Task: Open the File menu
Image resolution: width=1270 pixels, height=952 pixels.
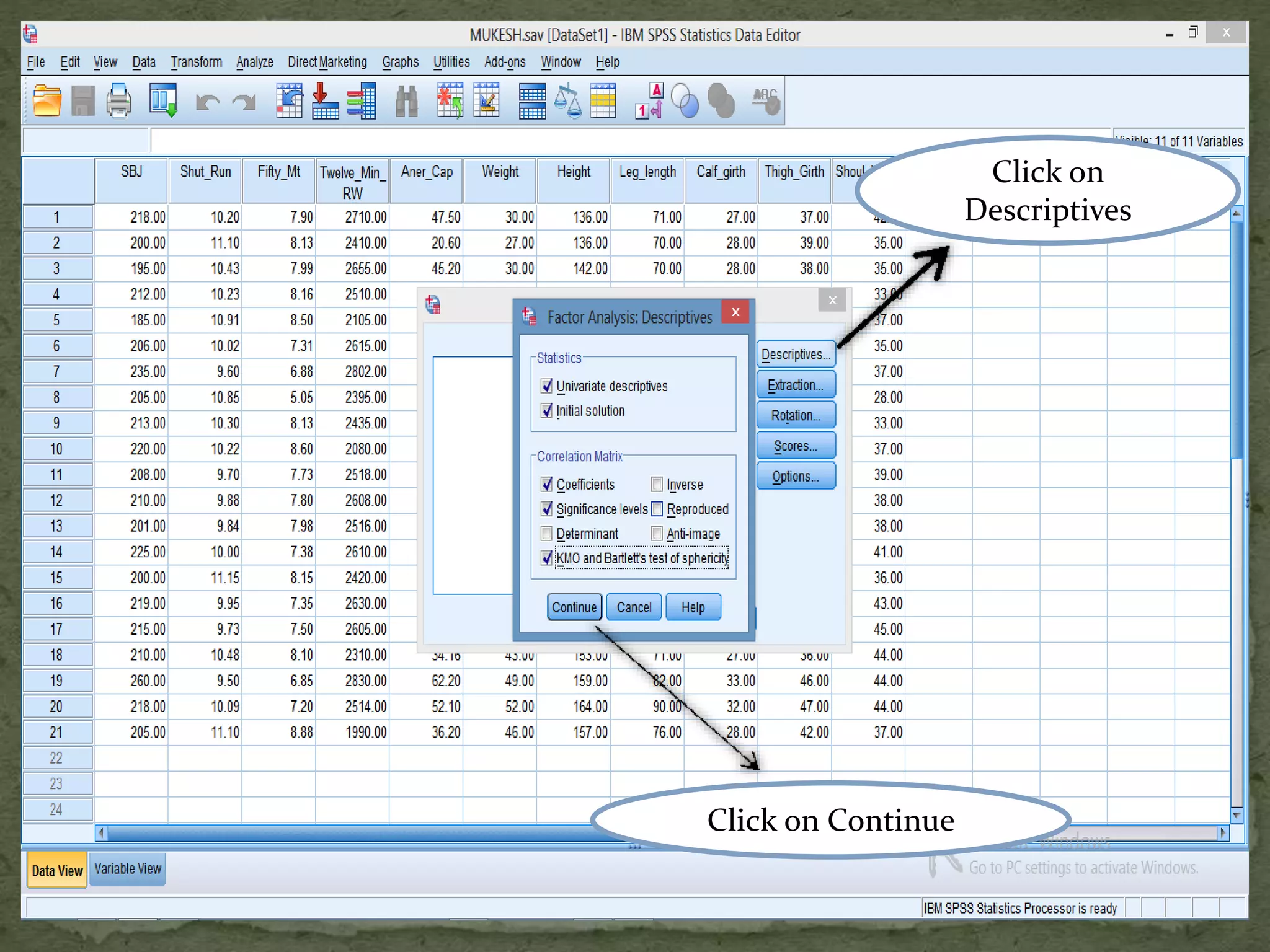Action: [36, 62]
